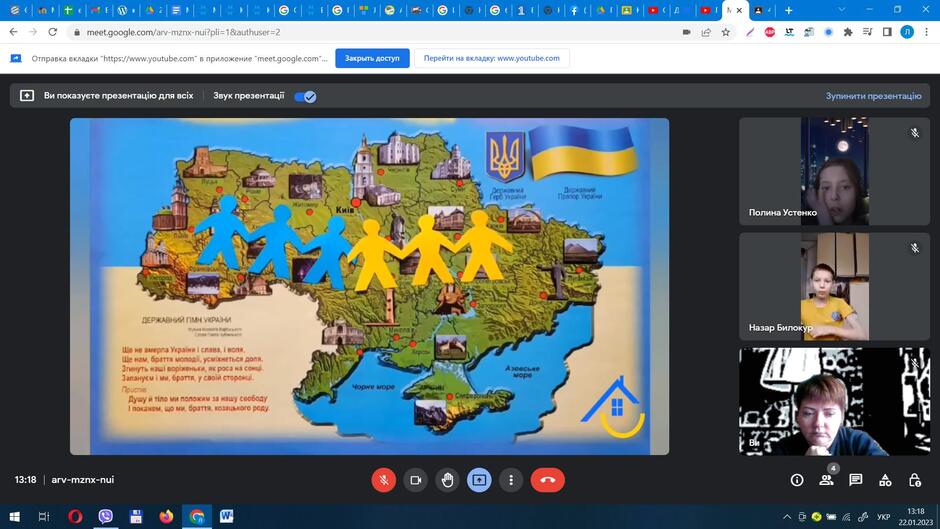Click 'Перейти на вкладку: www.youtube.com' button
This screenshot has width=940, height=529.
[x=492, y=58]
